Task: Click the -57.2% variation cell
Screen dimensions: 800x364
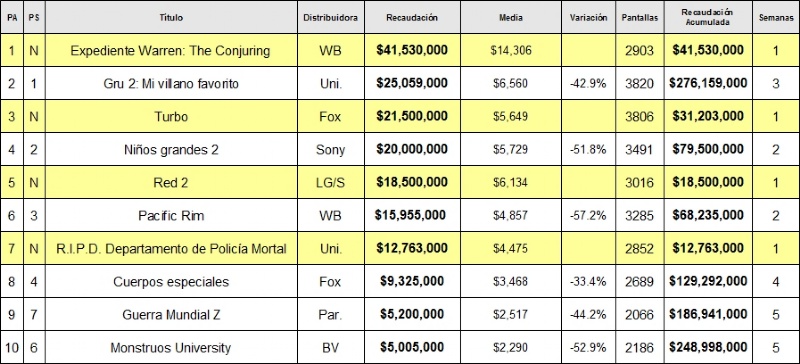Action: coord(588,215)
